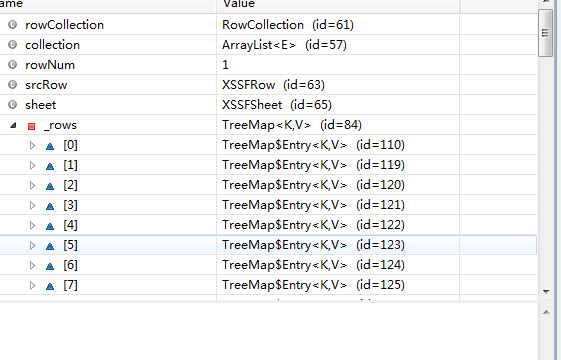Expand the [1] tree entry
This screenshot has height=360, width=561.
click(x=32, y=165)
